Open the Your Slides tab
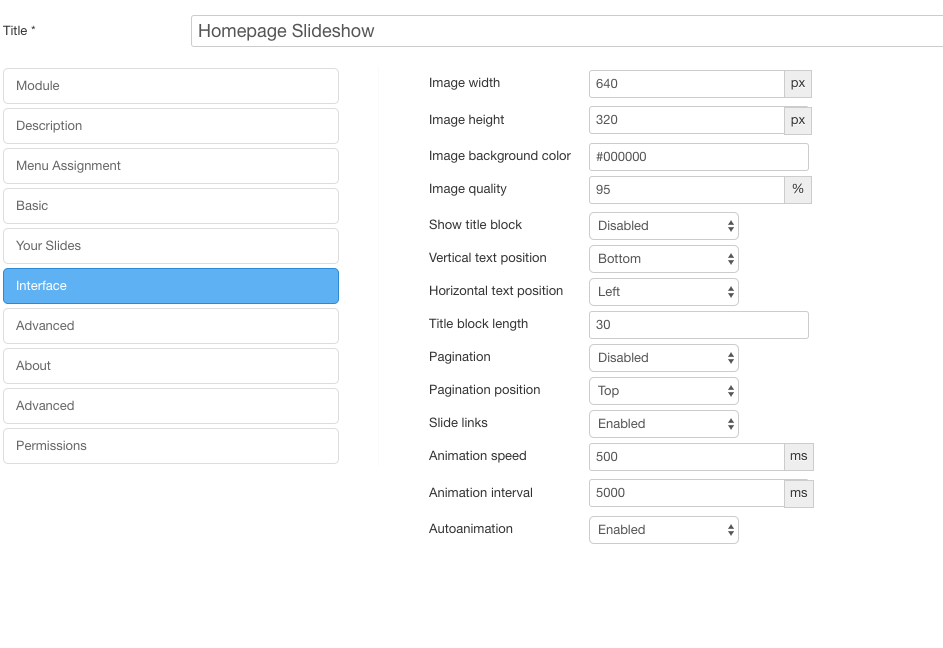Screen dimensions: 943x648 pos(171,246)
